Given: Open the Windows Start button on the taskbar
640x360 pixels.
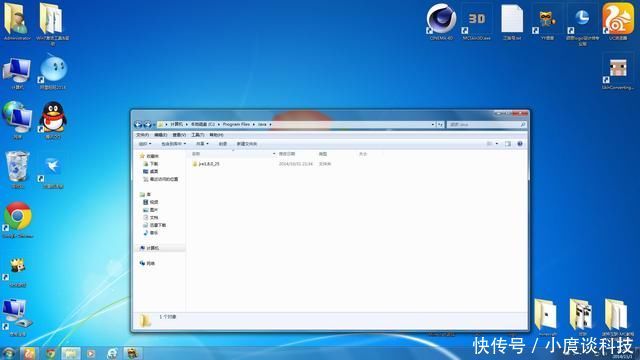Looking at the screenshot, I should click(9, 353).
